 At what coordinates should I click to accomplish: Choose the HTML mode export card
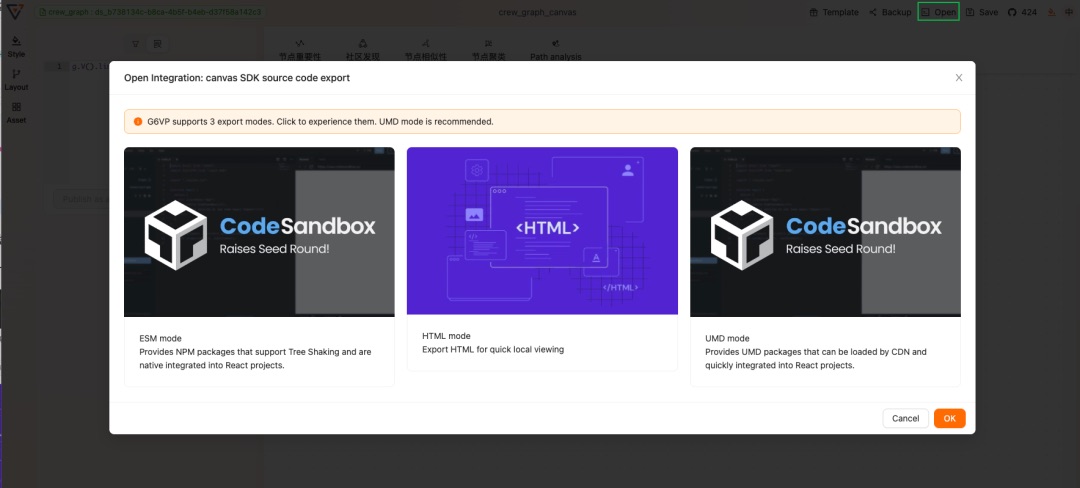click(x=542, y=258)
